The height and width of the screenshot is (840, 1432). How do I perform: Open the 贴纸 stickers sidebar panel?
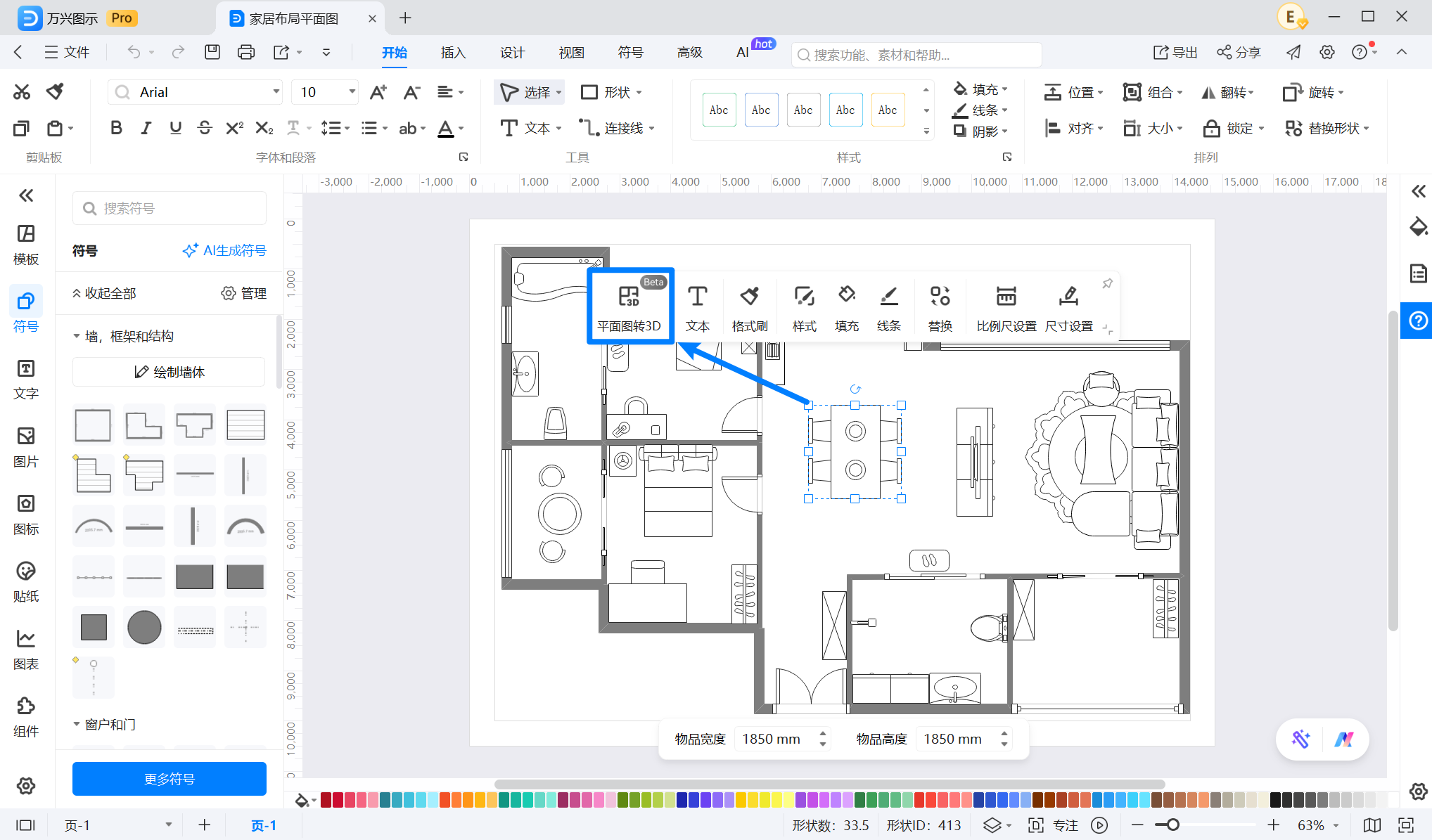click(x=26, y=582)
